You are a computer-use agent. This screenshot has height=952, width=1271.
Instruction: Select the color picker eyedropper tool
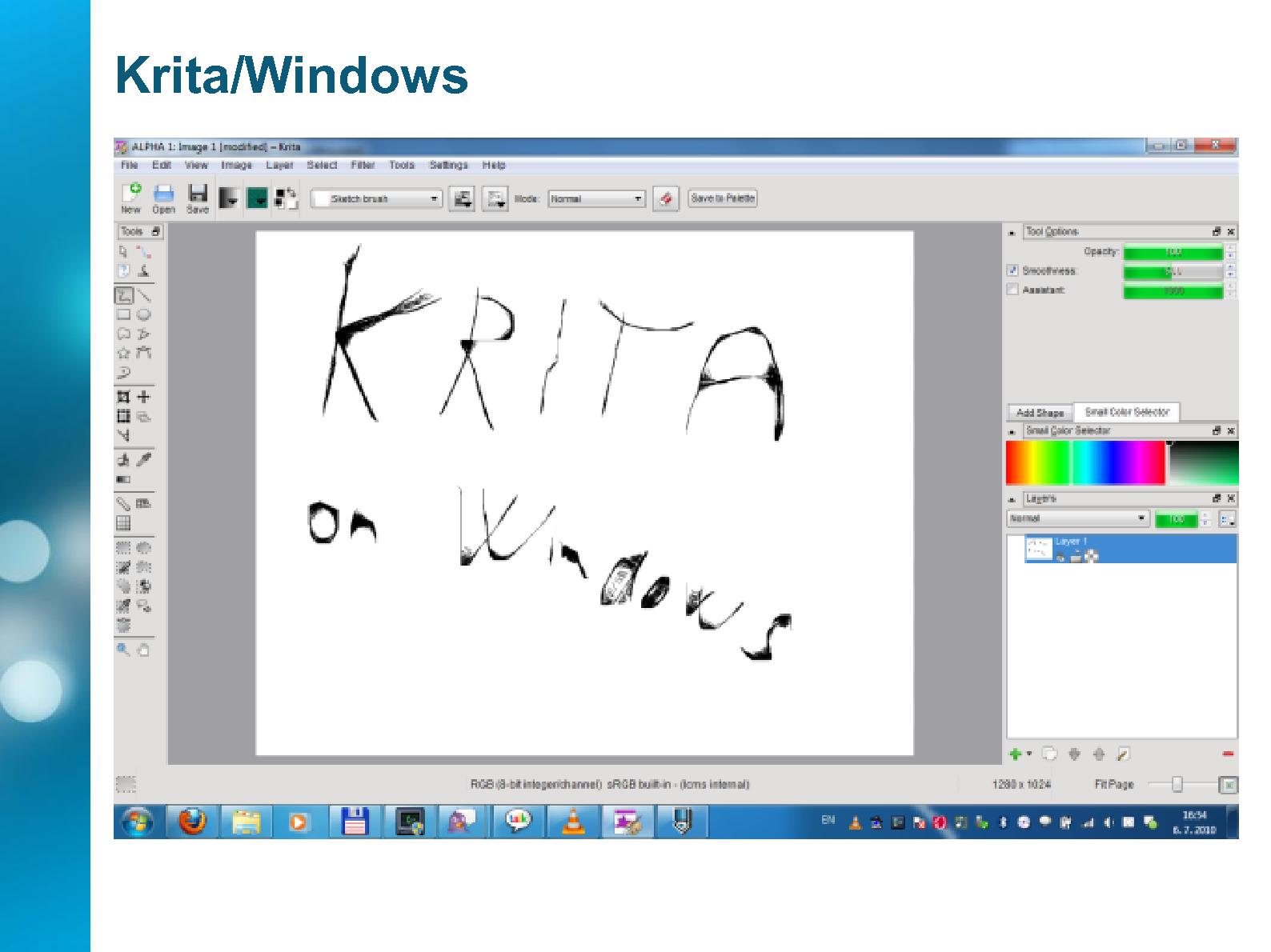(x=143, y=459)
